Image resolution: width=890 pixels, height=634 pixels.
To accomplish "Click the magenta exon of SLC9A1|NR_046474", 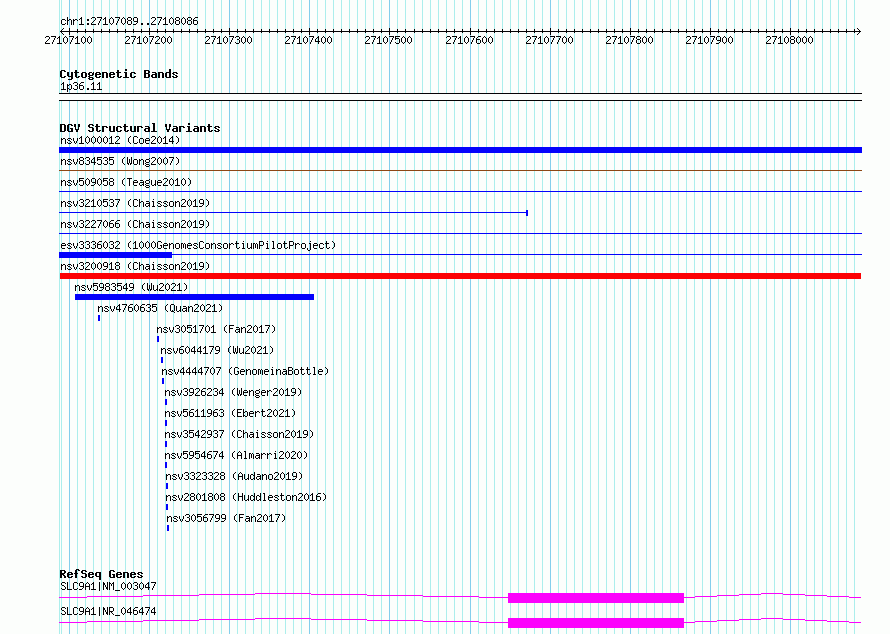I will point(596,623).
